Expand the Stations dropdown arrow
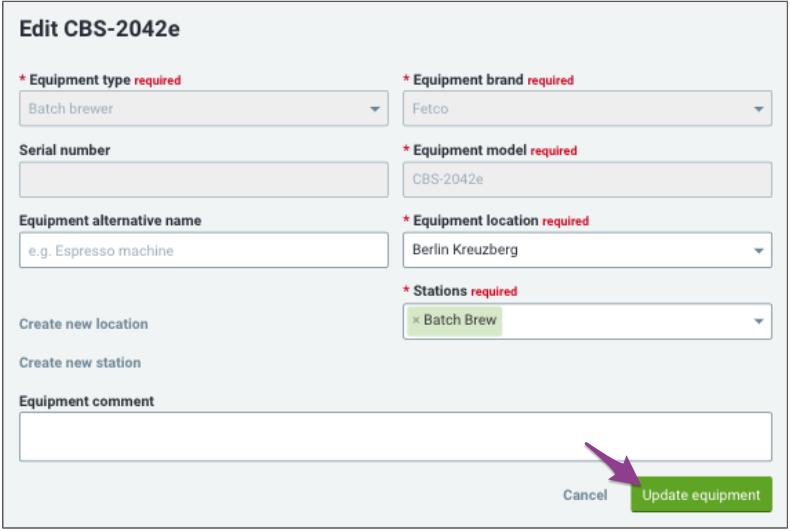 [x=758, y=321]
